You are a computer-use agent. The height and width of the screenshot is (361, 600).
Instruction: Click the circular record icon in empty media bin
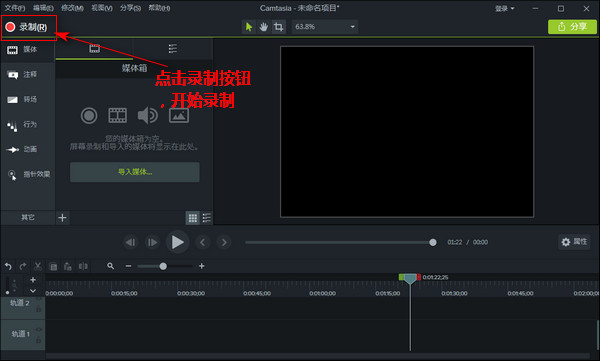point(89,116)
